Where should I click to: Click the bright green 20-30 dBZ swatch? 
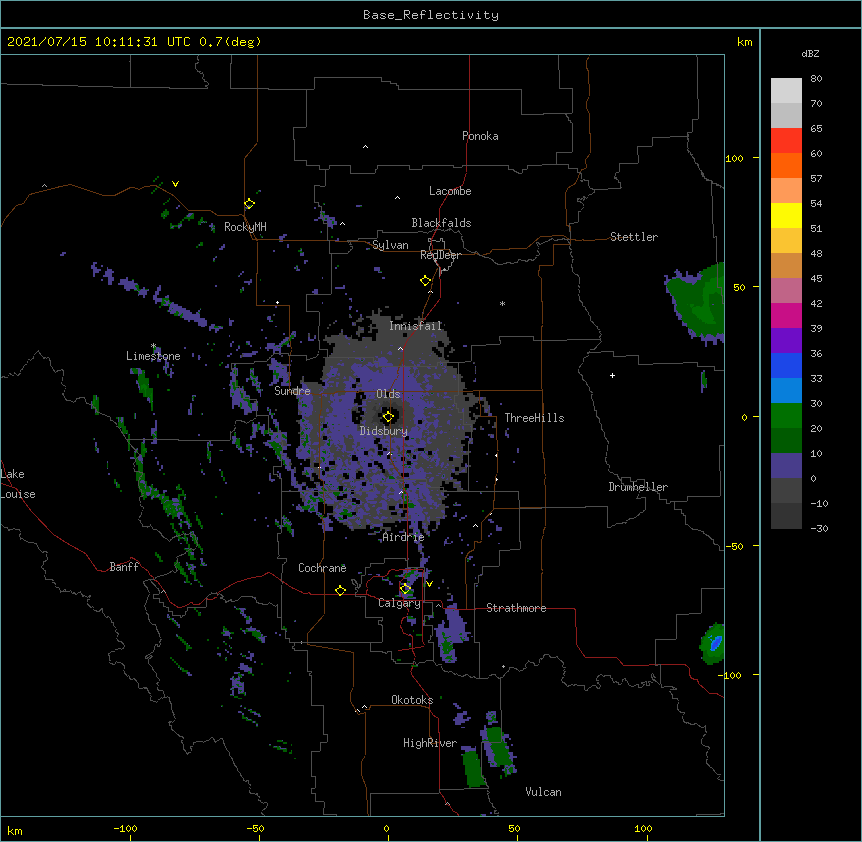click(x=786, y=416)
